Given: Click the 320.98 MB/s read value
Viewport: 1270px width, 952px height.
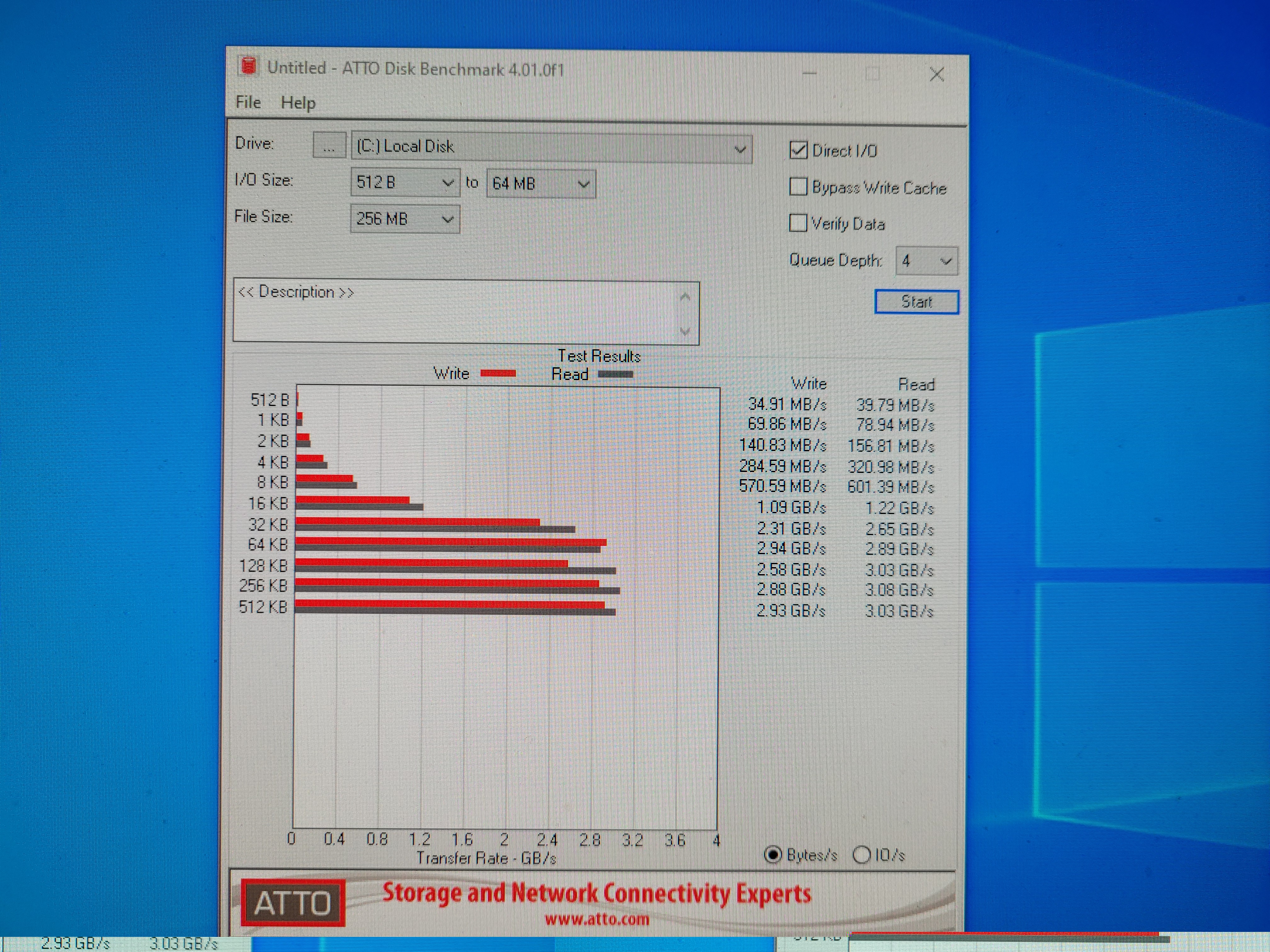Looking at the screenshot, I should point(890,468).
